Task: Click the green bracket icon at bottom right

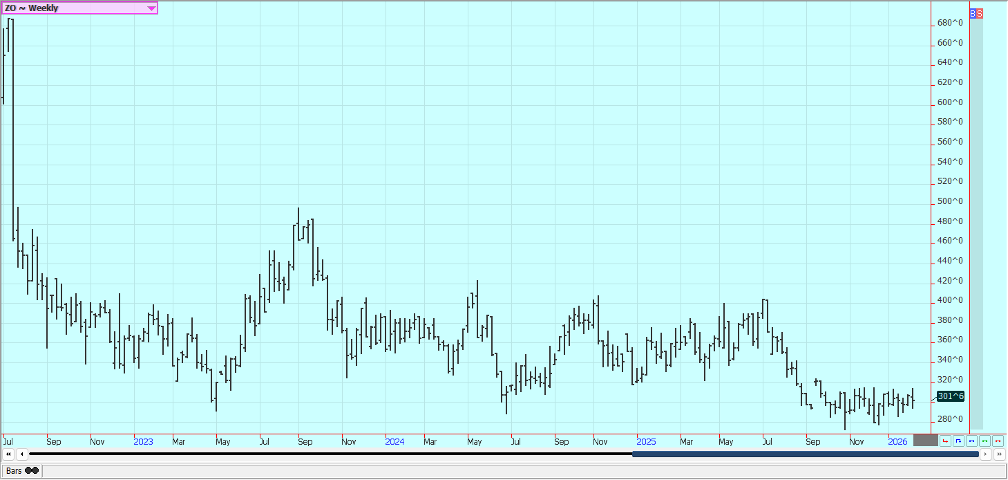Action: (x=985, y=440)
